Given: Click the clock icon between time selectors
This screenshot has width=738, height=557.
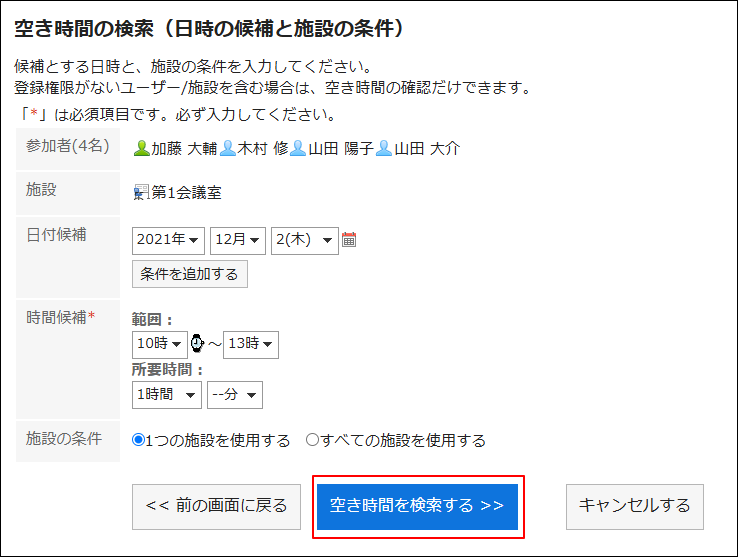Looking at the screenshot, I should point(197,343).
